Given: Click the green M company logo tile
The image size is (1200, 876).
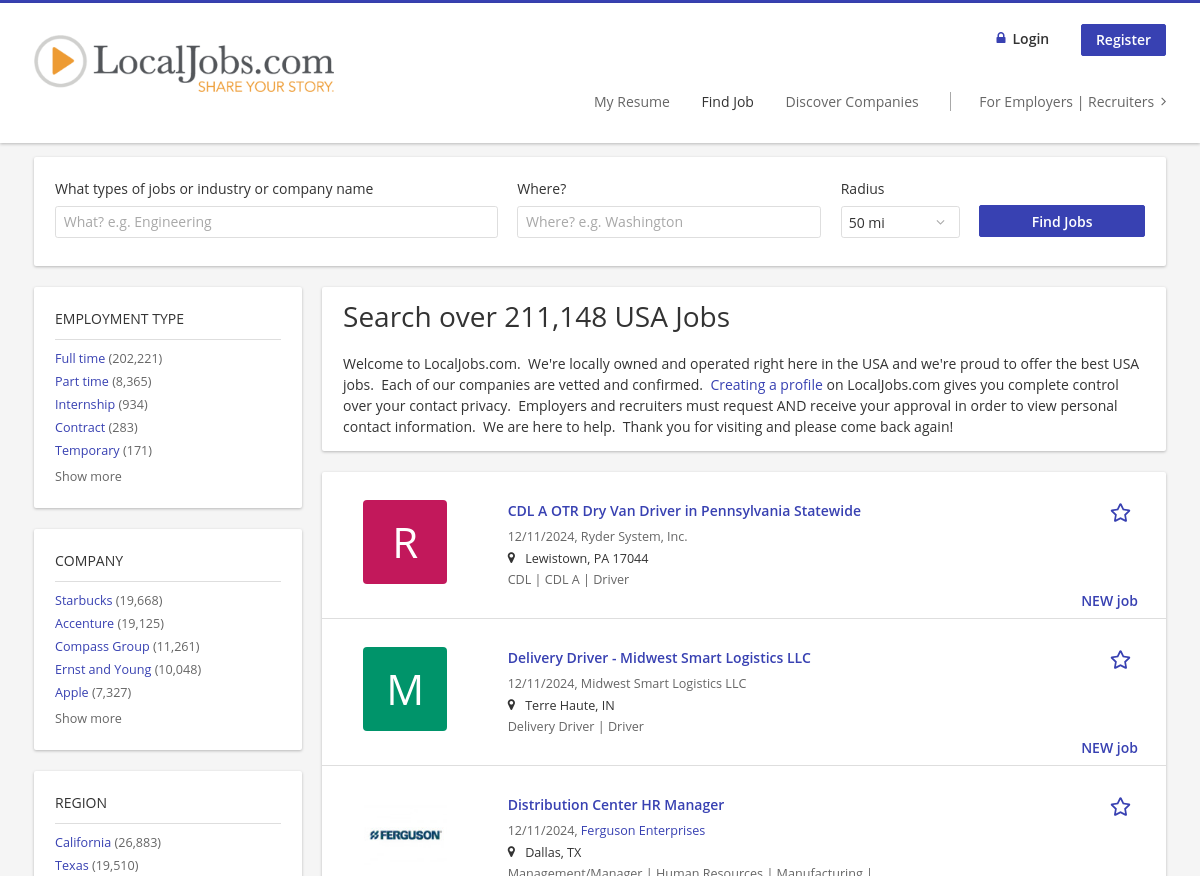Looking at the screenshot, I should [x=405, y=689].
